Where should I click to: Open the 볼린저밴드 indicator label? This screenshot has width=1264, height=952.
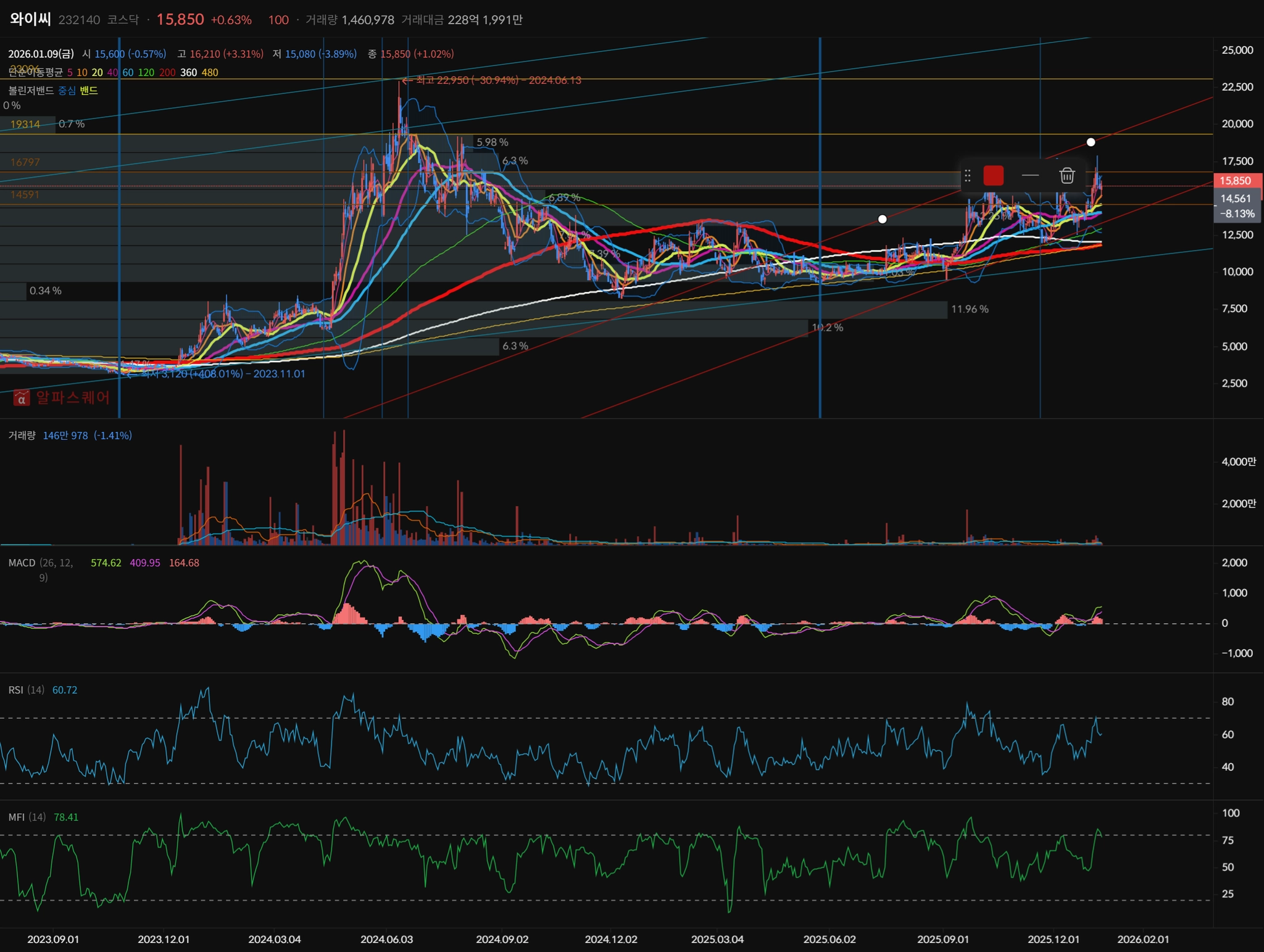click(31, 91)
